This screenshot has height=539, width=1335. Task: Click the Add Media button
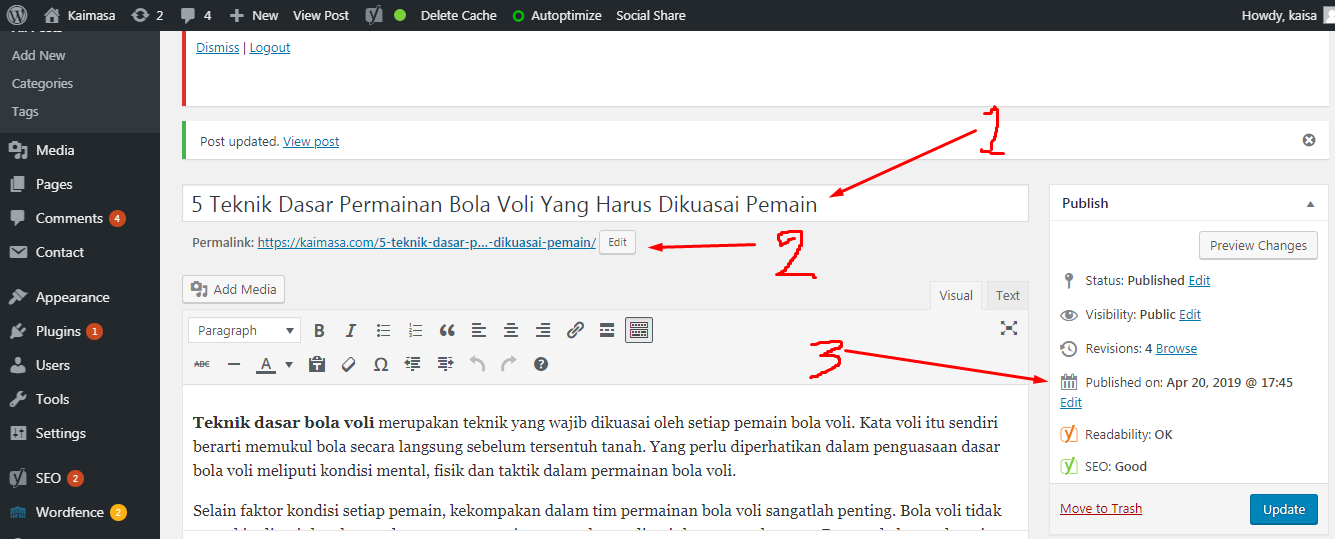(x=234, y=289)
